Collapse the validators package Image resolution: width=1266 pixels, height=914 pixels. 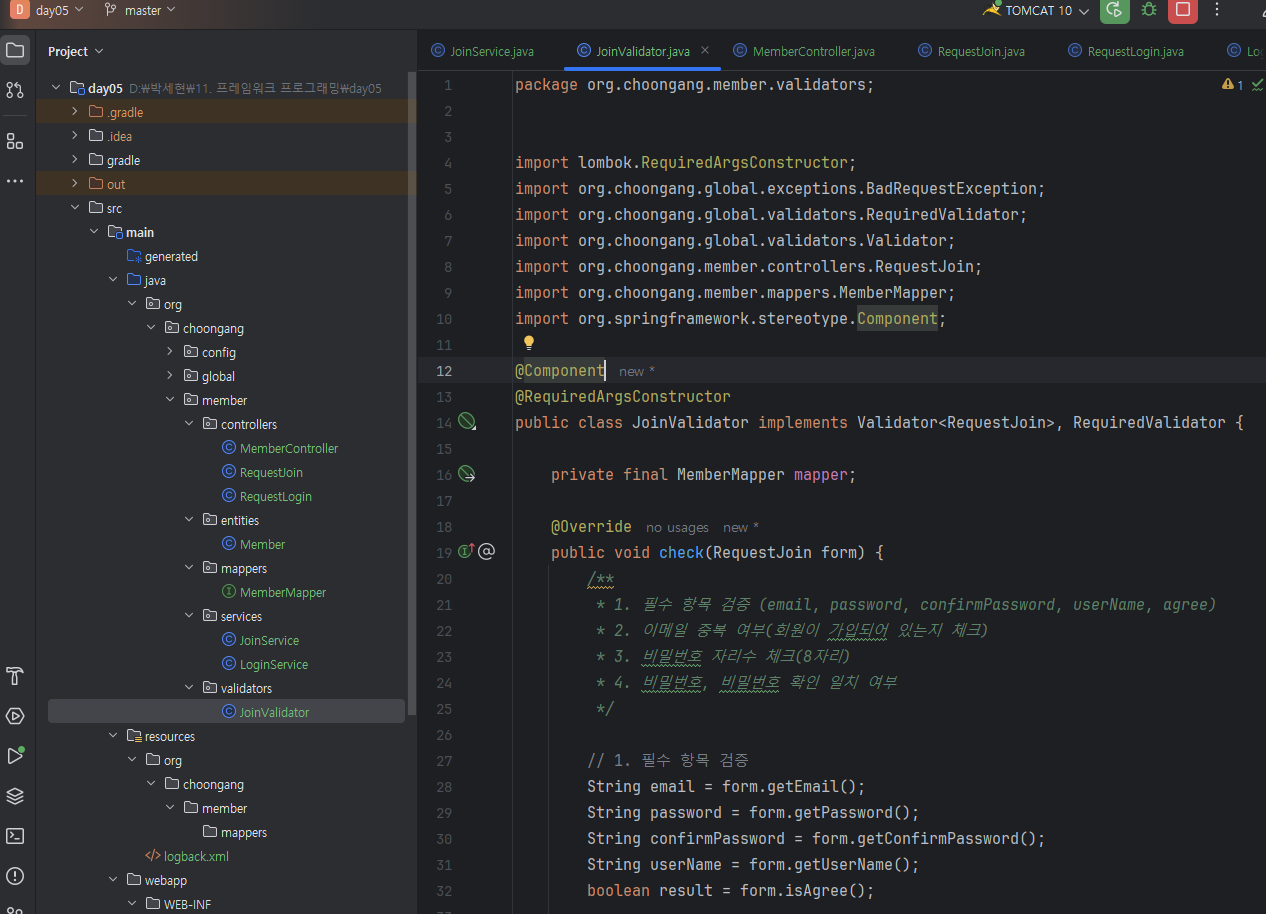coord(188,688)
